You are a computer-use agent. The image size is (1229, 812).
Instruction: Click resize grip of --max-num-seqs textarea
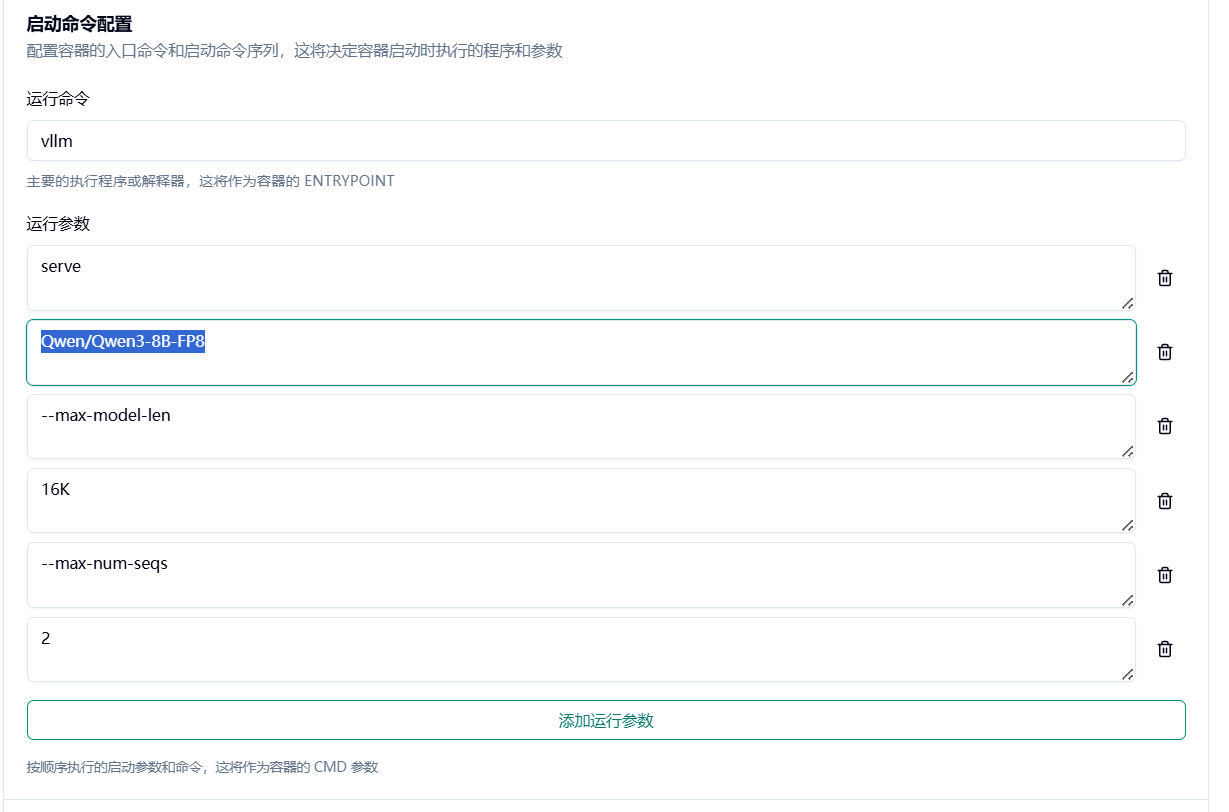(1127, 599)
